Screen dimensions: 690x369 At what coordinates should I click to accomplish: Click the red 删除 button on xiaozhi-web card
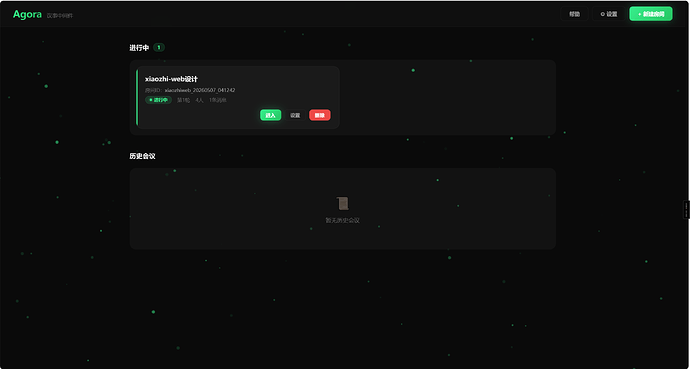(320, 115)
